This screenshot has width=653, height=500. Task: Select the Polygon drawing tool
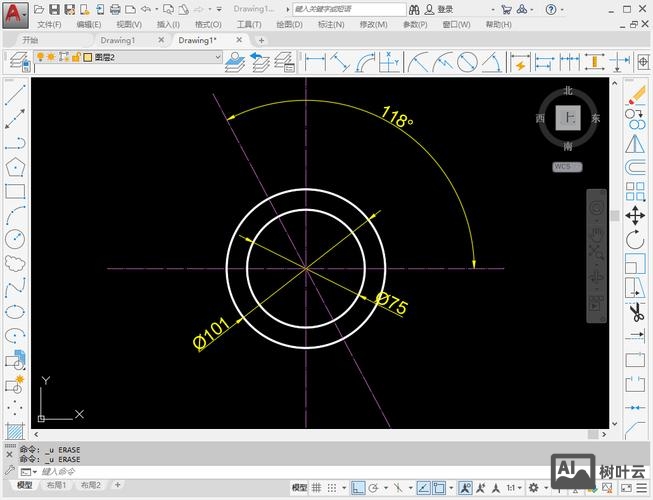(x=14, y=167)
